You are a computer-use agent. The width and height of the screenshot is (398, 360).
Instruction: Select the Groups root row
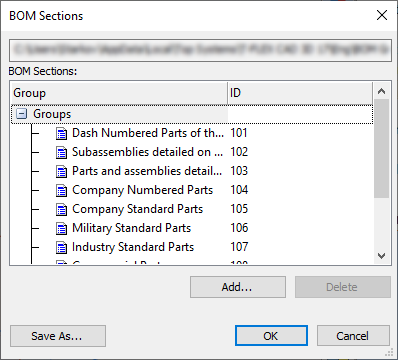(192, 114)
